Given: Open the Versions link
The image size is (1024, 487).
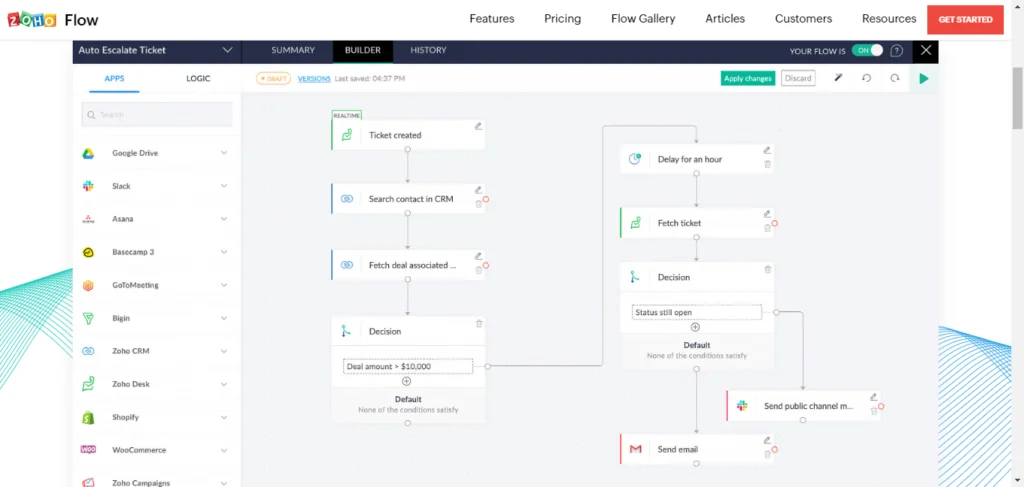Looking at the screenshot, I should pyautogui.click(x=314, y=78).
